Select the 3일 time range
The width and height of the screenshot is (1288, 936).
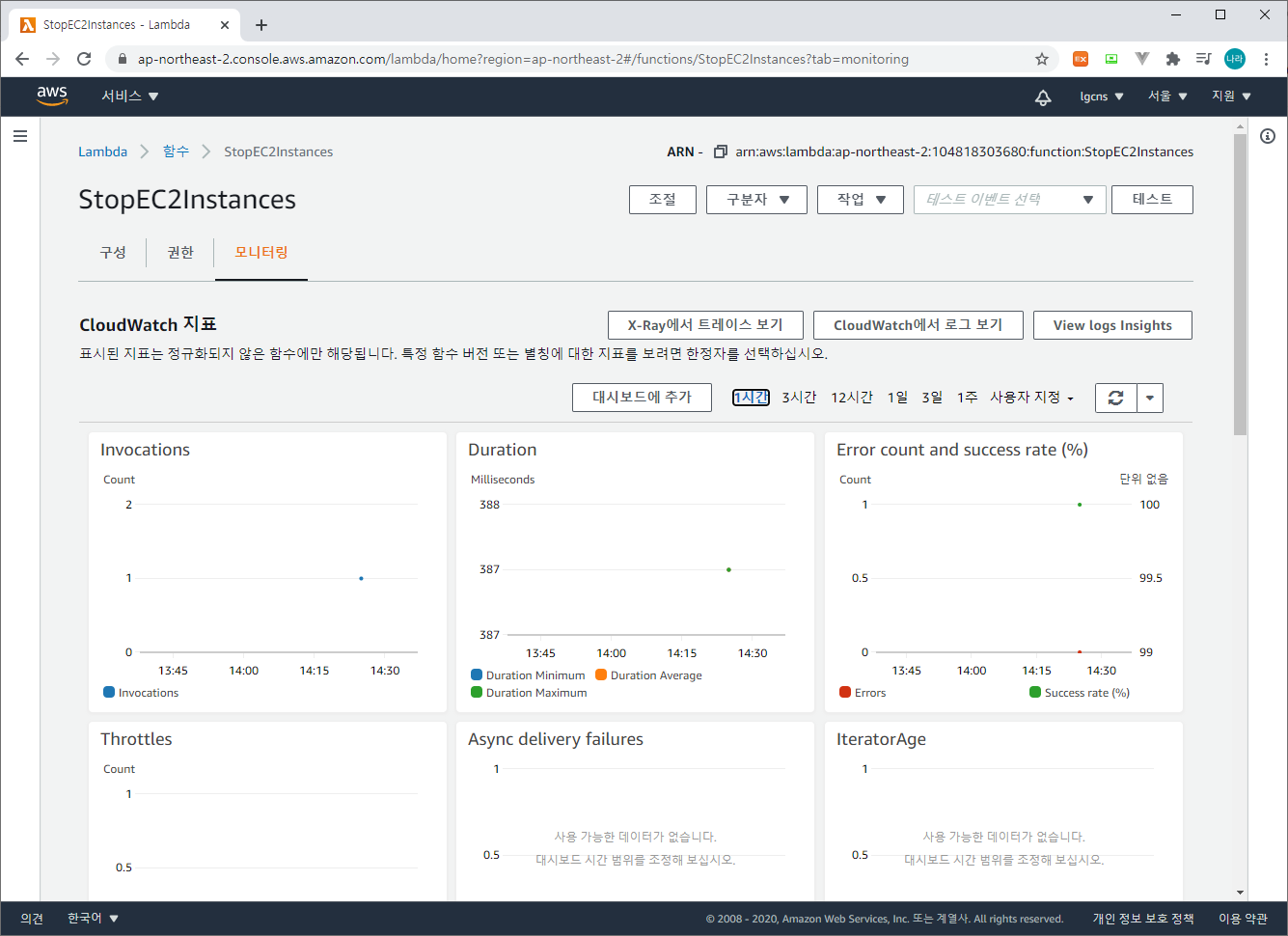coord(932,398)
